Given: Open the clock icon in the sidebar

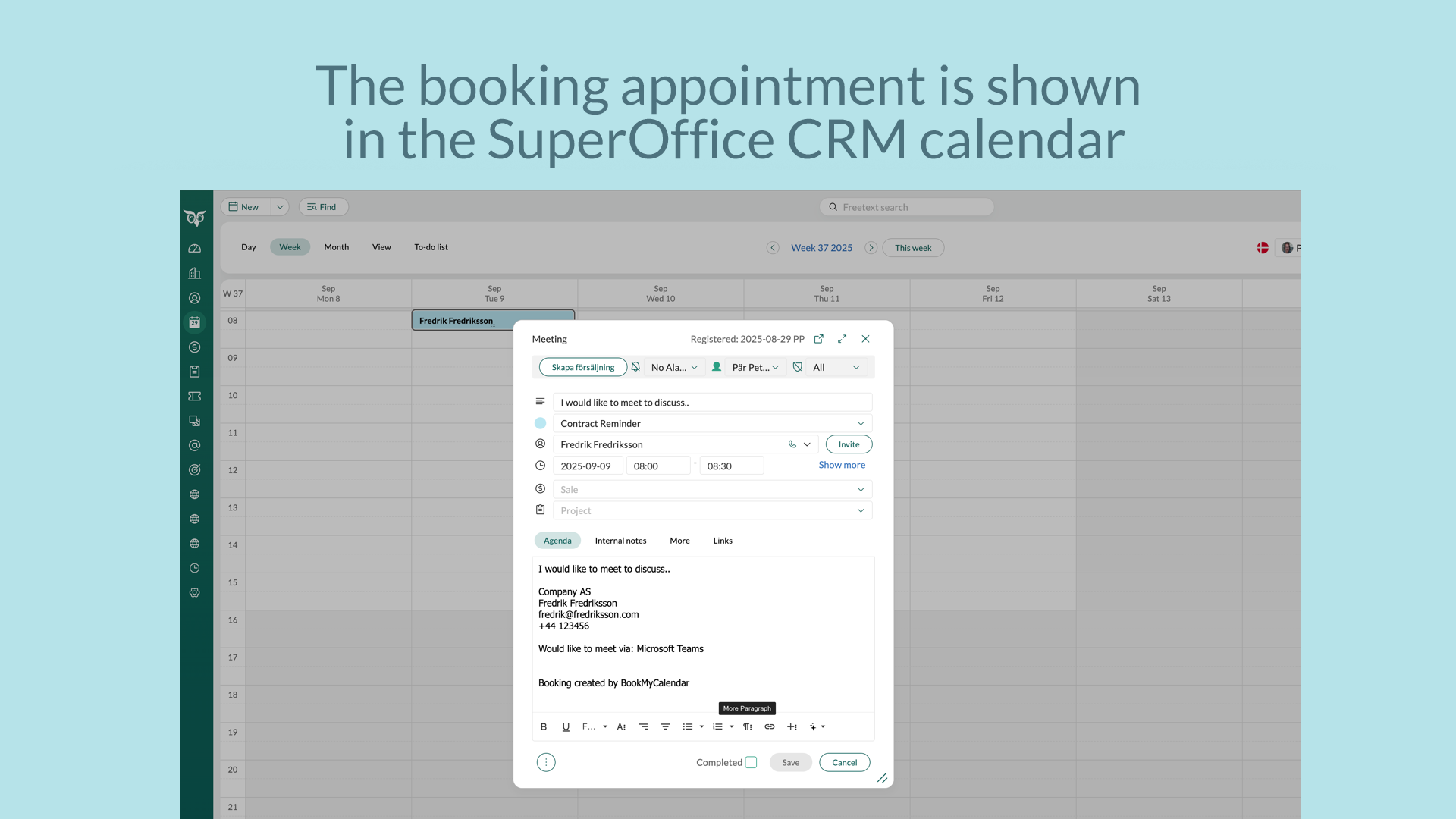Looking at the screenshot, I should (x=195, y=568).
